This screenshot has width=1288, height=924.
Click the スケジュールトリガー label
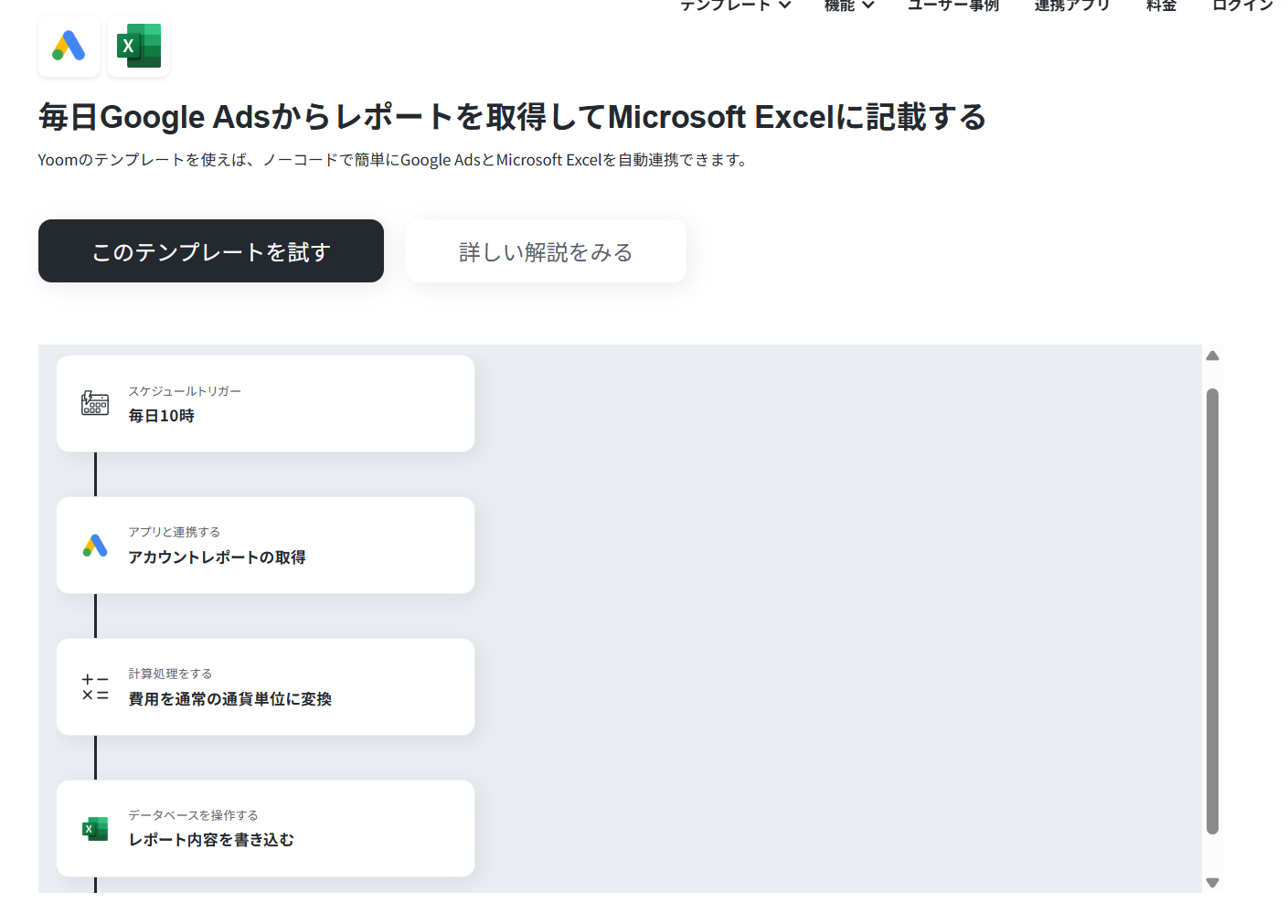click(x=185, y=391)
